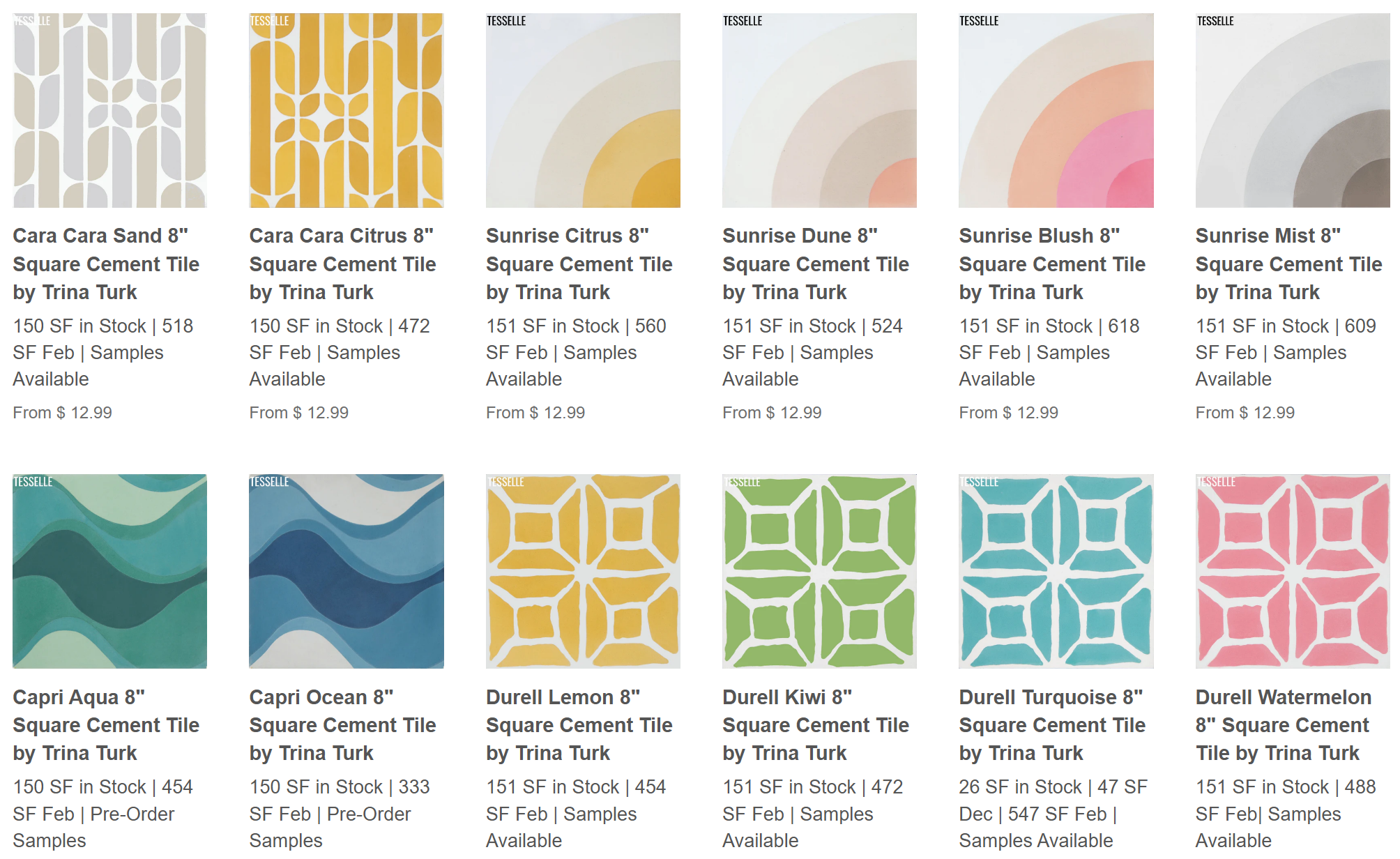Image resolution: width=1400 pixels, height=859 pixels.
Task: Follow the Sunrise Mist product title link
Action: pyautogui.click(x=1288, y=264)
